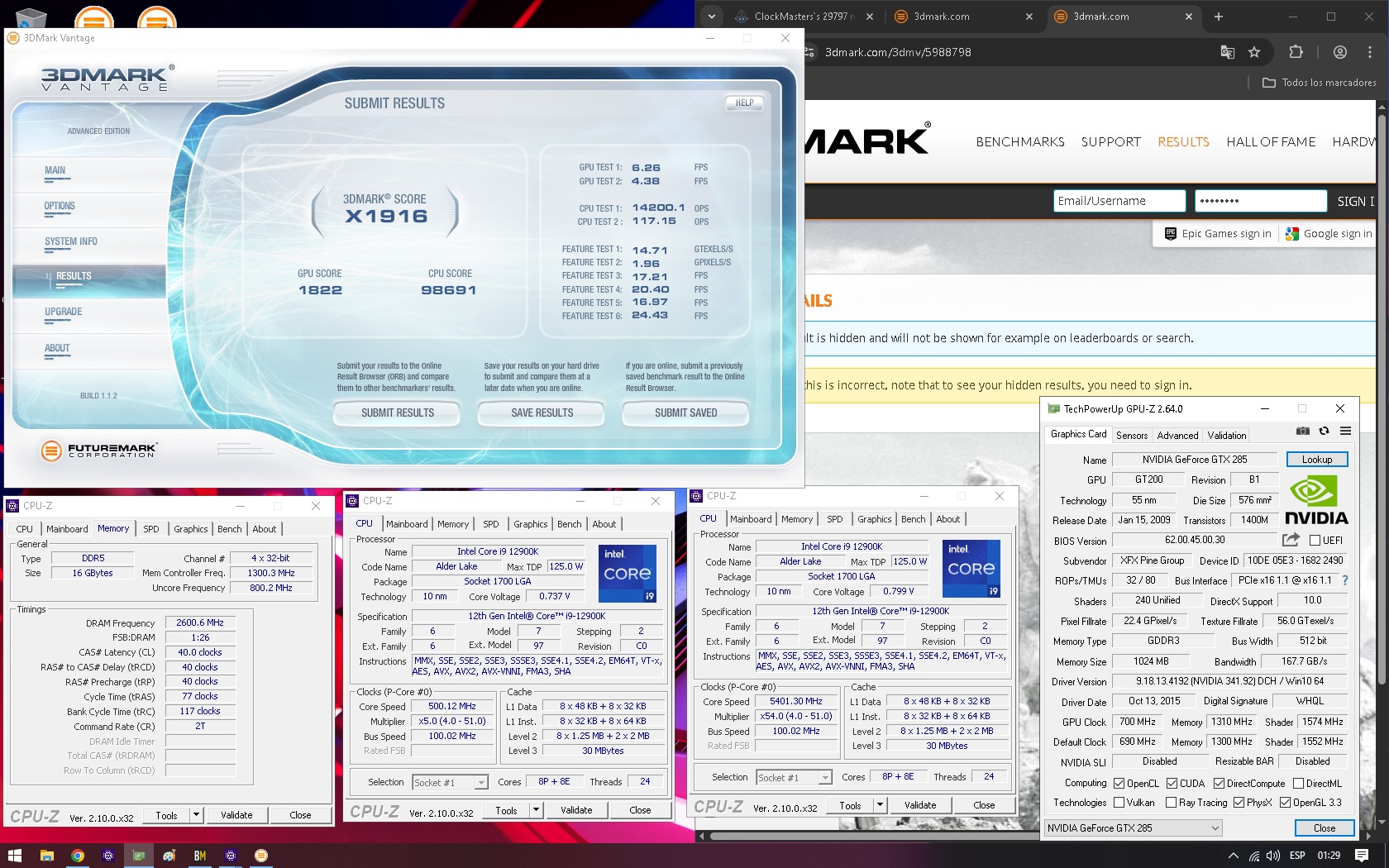This screenshot has height=868, width=1389.
Task: Switch to the Sensors tab in GPU-Z
Action: point(1132,436)
